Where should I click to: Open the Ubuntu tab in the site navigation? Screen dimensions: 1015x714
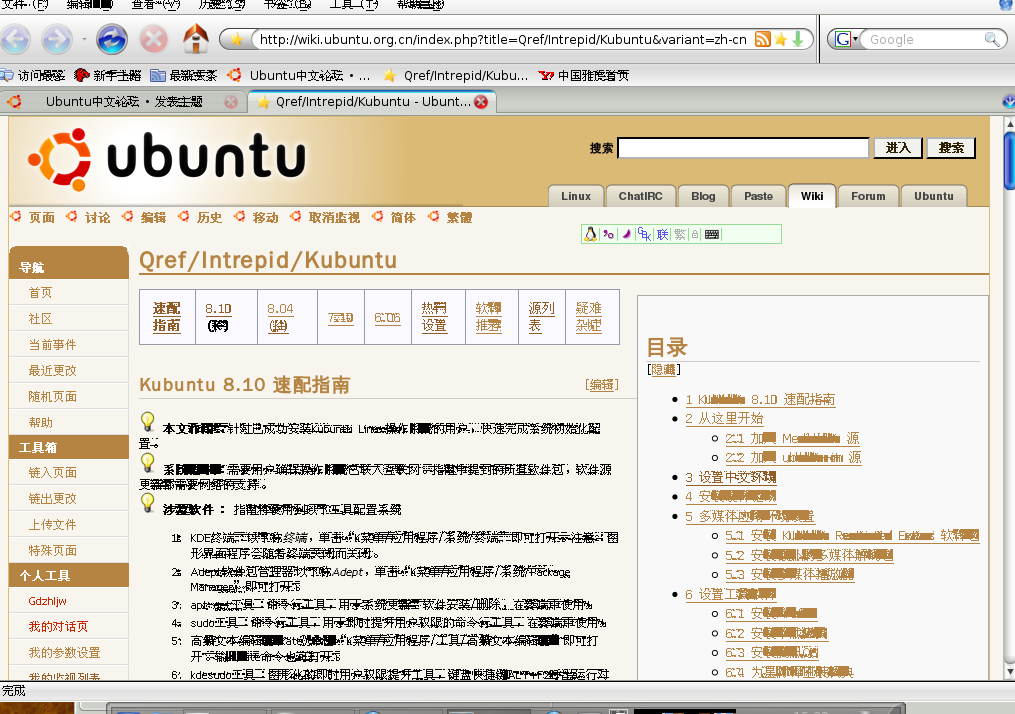tap(933, 196)
